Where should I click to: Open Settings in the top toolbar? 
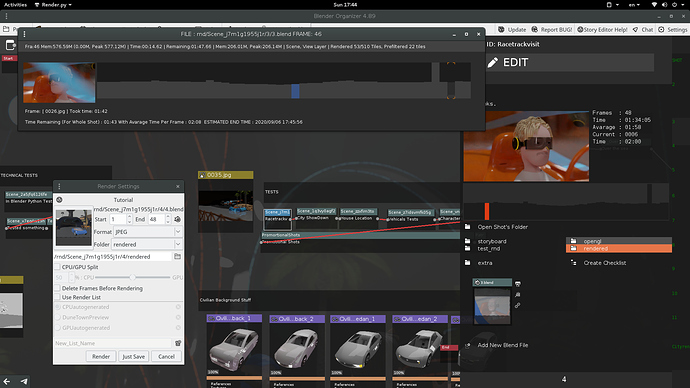point(672,29)
